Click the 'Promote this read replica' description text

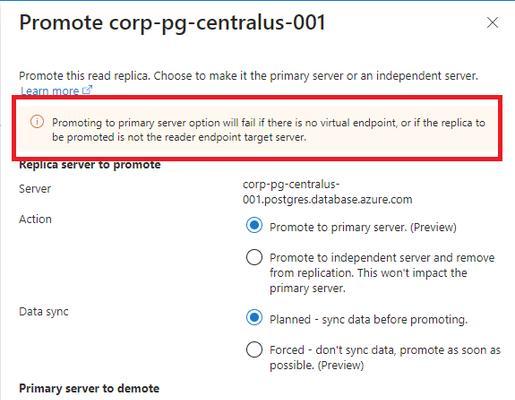pos(248,76)
